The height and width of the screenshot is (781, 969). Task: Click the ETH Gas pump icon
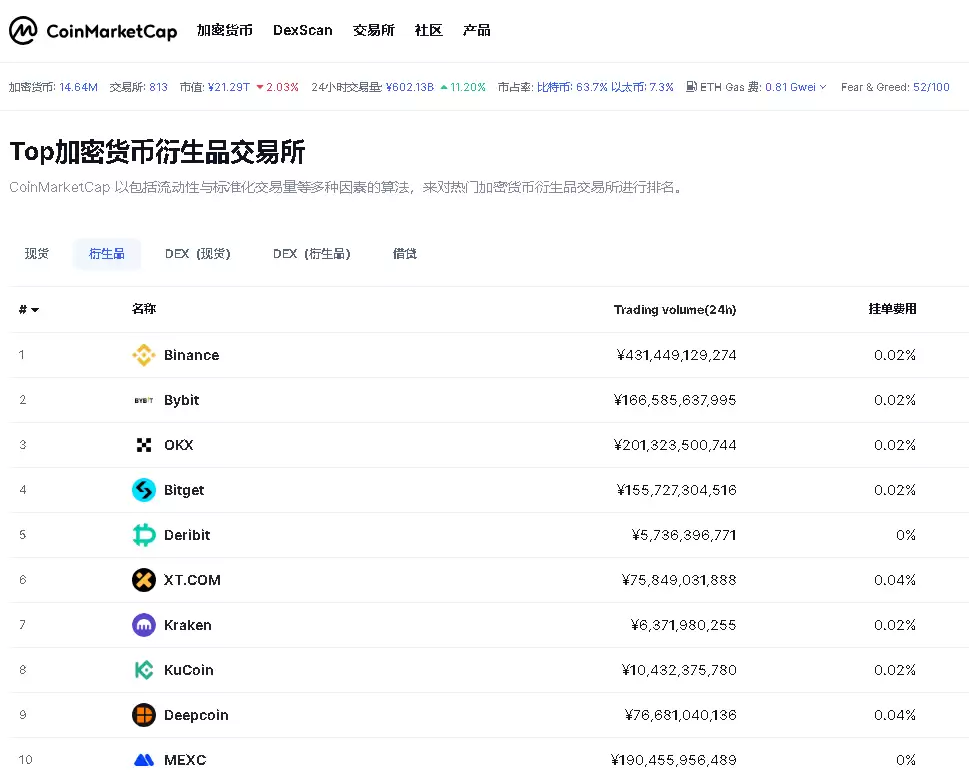[690, 87]
